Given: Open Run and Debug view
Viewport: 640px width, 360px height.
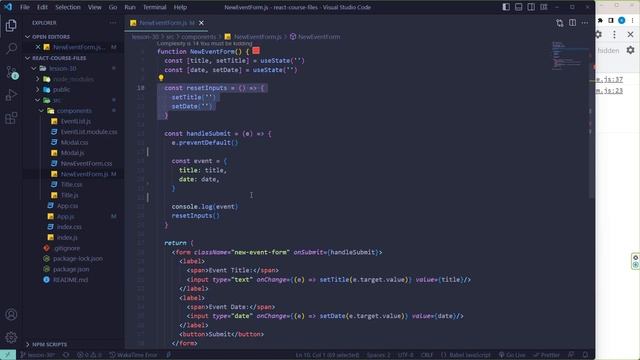Looking at the screenshot, I should point(11,95).
